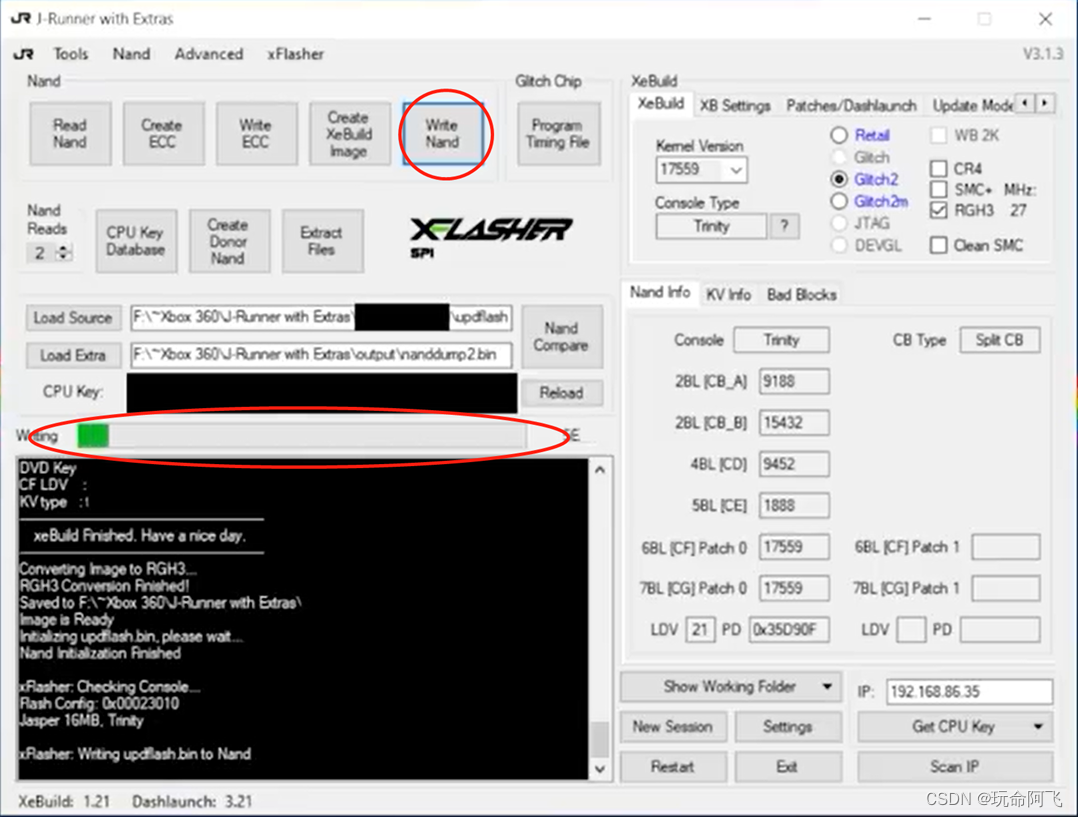Toggle the WB 2K checkbox
The height and width of the screenshot is (817, 1078).
938,135
